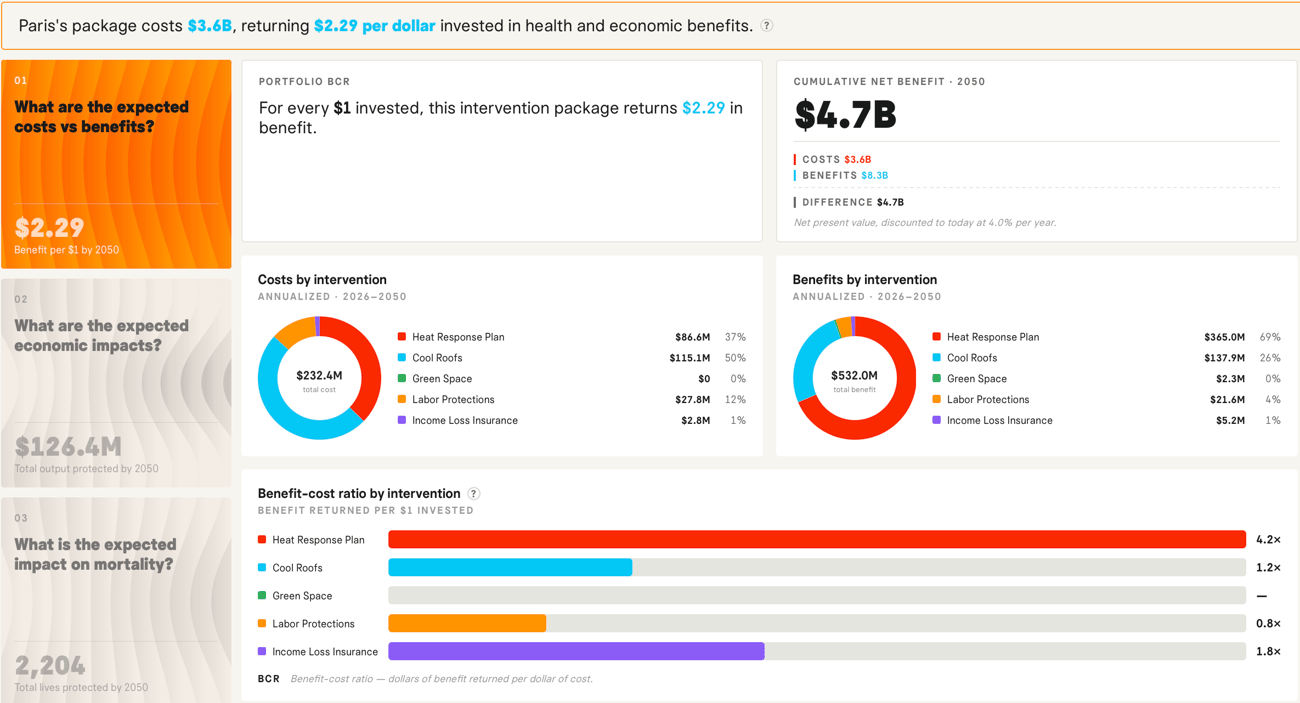Switch to the expected economic impacts card

pyautogui.click(x=116, y=383)
